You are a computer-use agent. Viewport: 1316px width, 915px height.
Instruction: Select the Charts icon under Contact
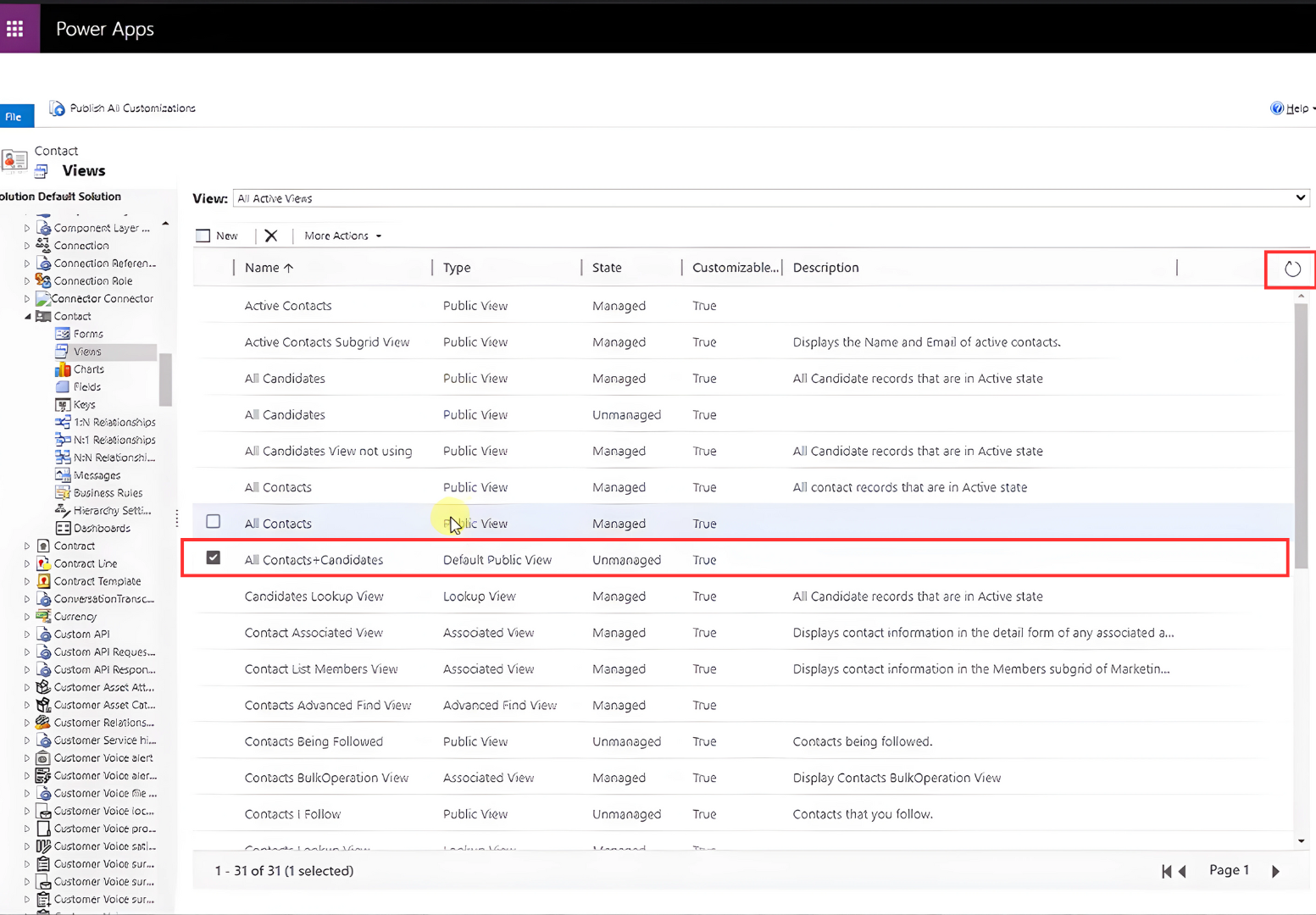click(63, 369)
